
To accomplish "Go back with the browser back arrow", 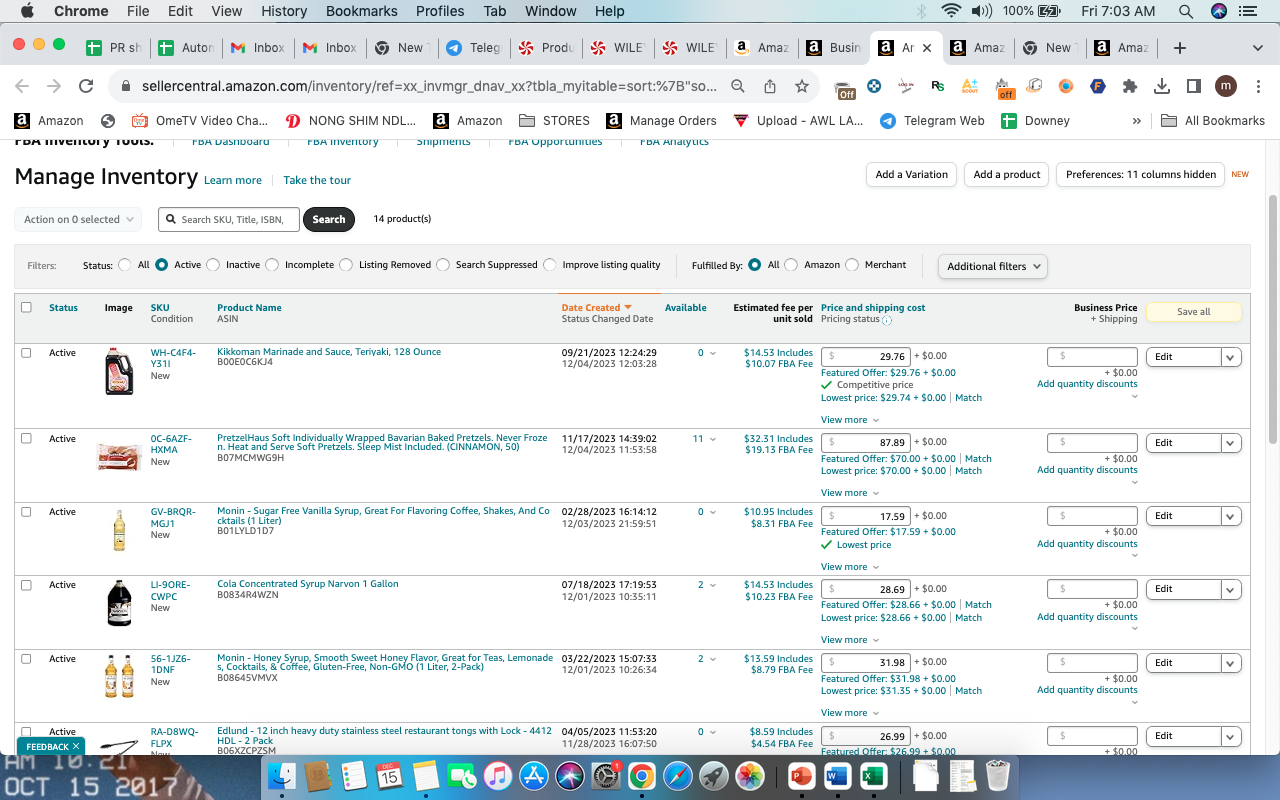I will click(x=22, y=86).
